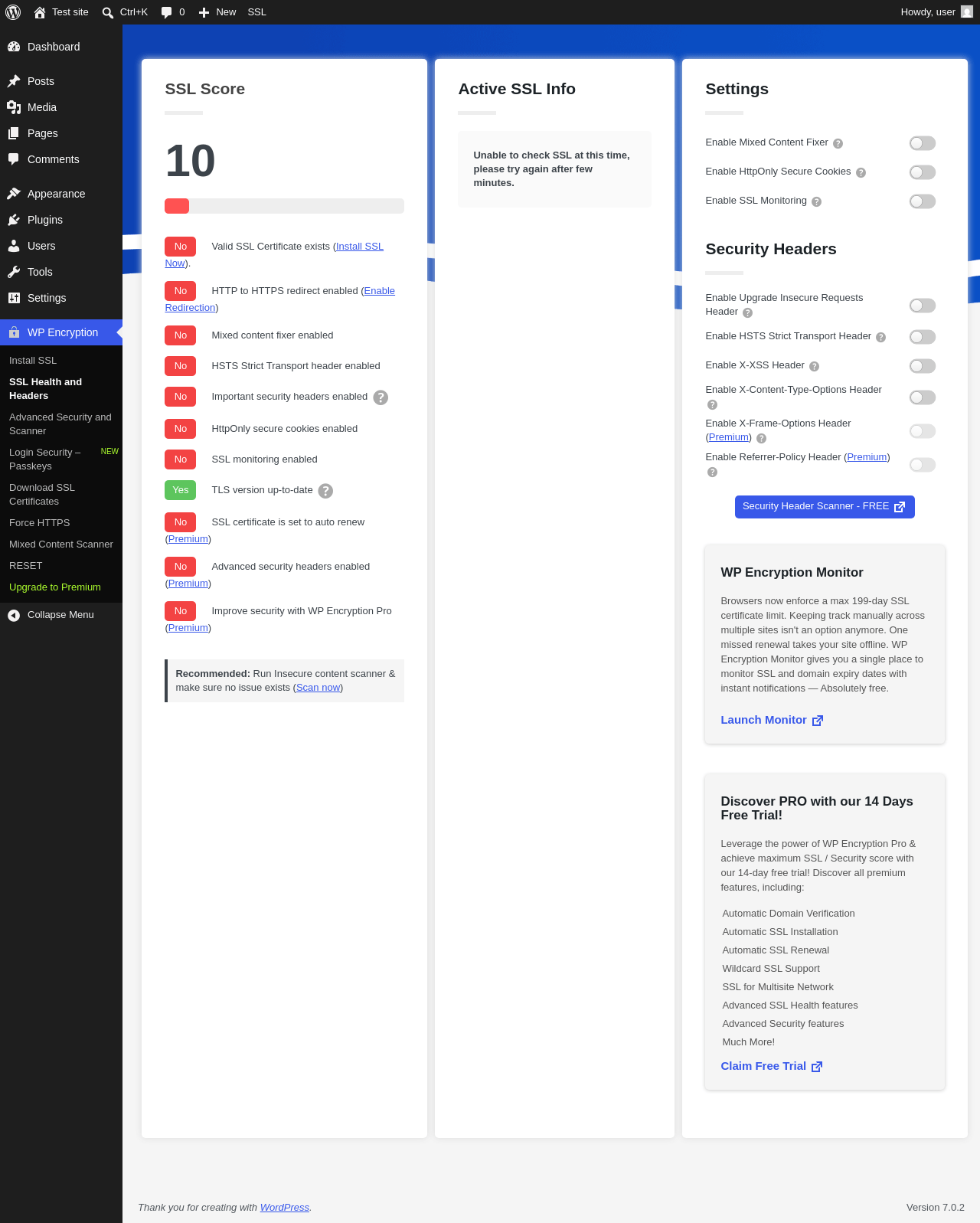This screenshot has width=980, height=1223.
Task: Click the Pages icon in sidebar
Action: point(14,133)
